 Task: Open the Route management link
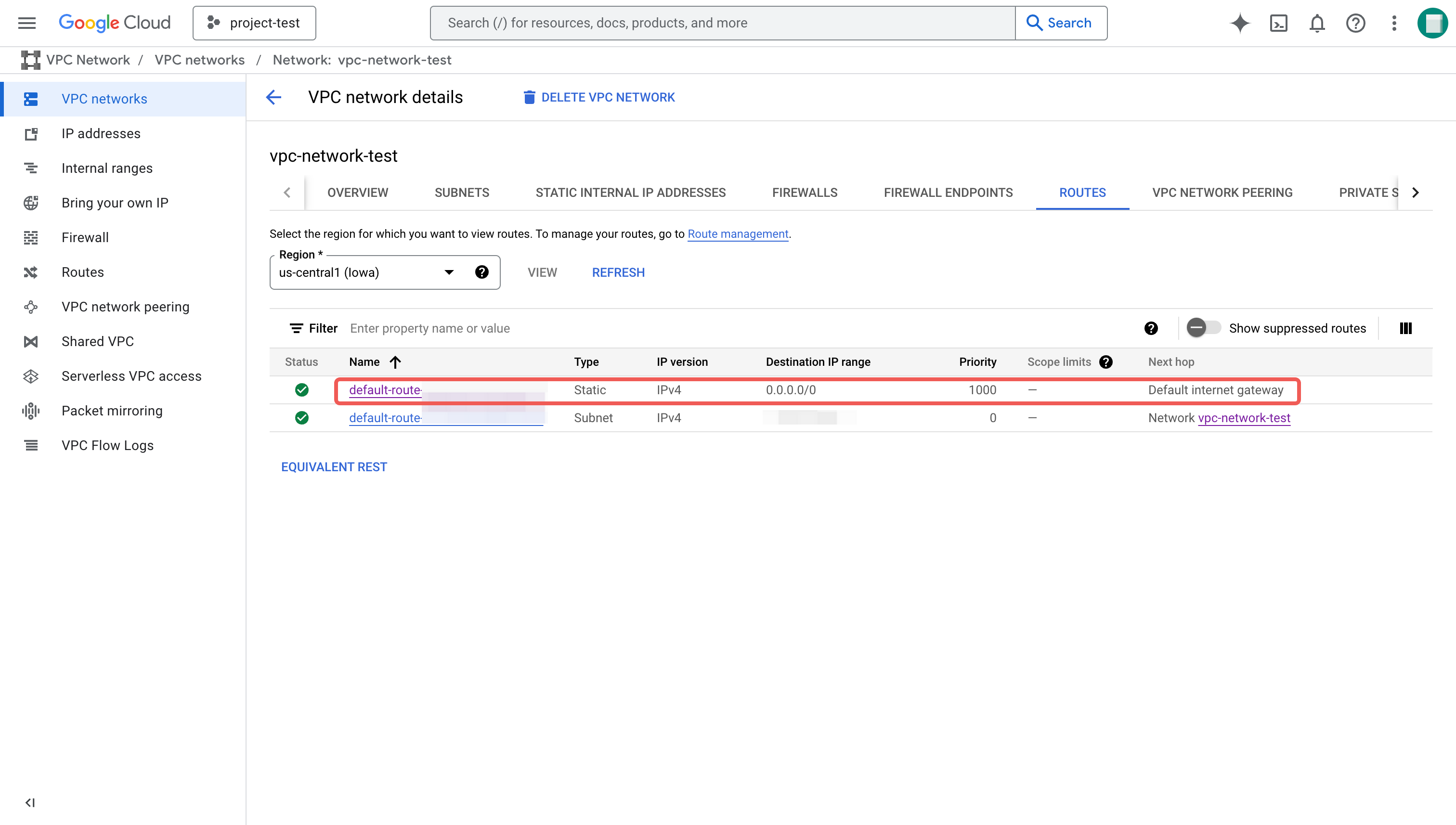point(737,234)
